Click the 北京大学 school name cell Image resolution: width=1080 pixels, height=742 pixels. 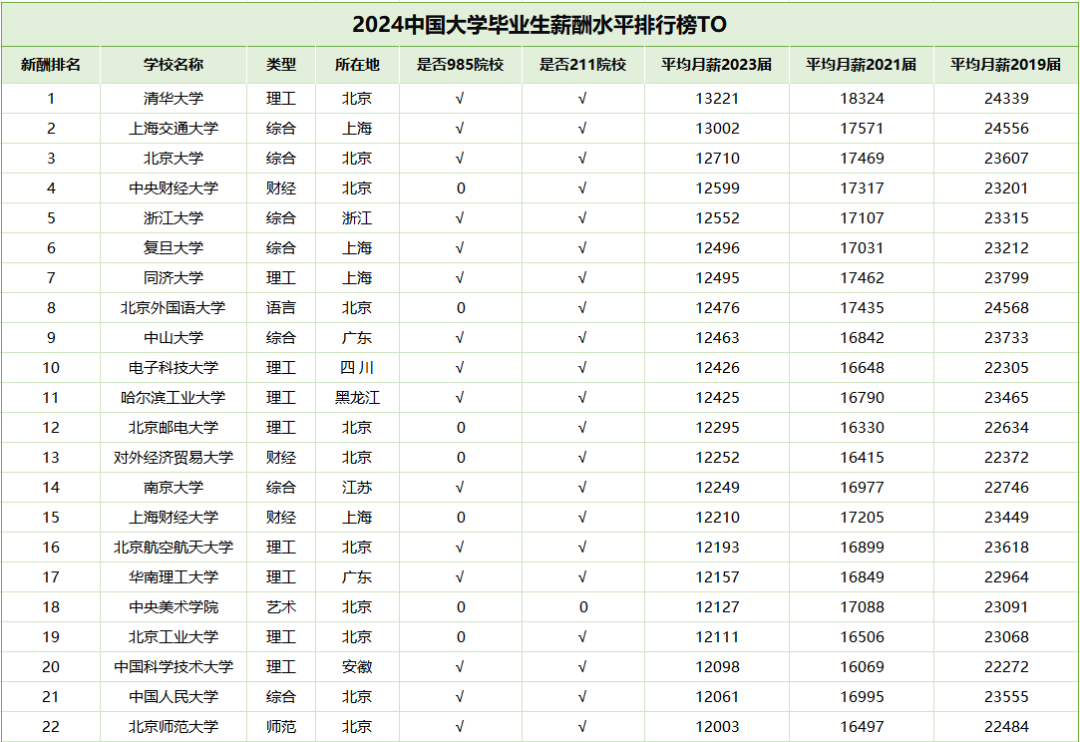174,158
